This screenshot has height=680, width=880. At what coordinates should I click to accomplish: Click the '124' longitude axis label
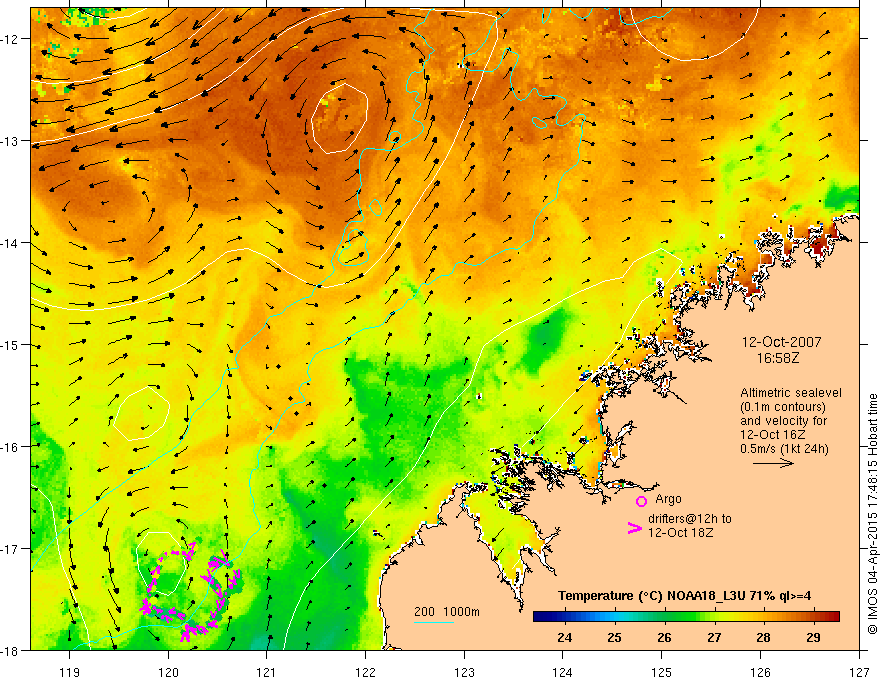(x=563, y=672)
